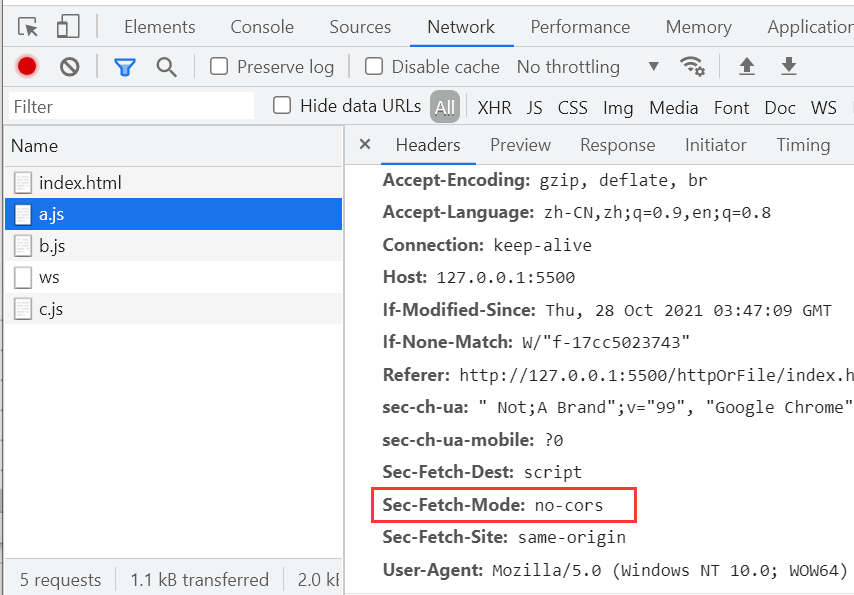Import HAR file
This screenshot has width=854, height=595.
pyautogui.click(x=747, y=66)
